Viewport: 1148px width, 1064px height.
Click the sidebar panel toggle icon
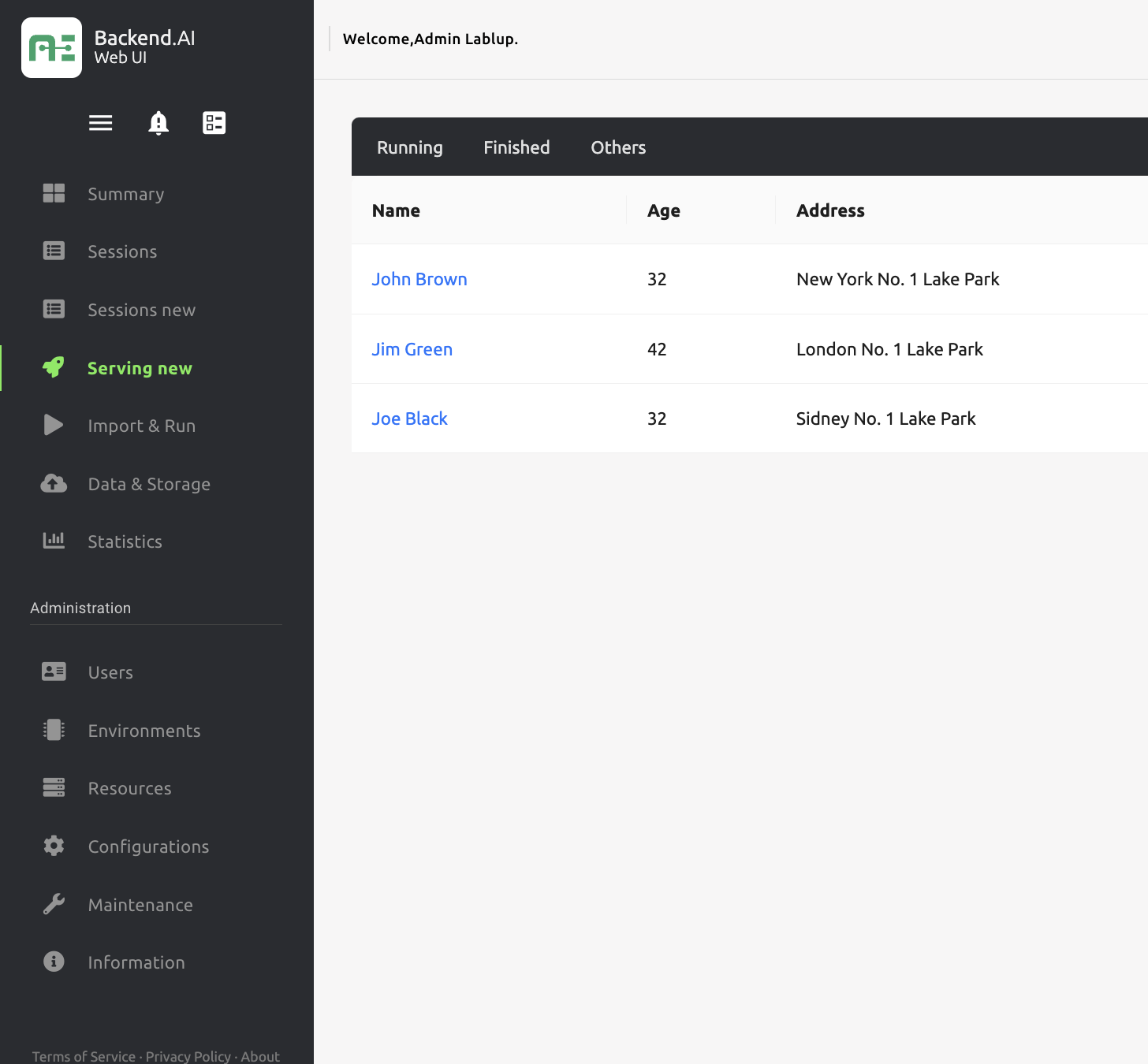(x=214, y=123)
